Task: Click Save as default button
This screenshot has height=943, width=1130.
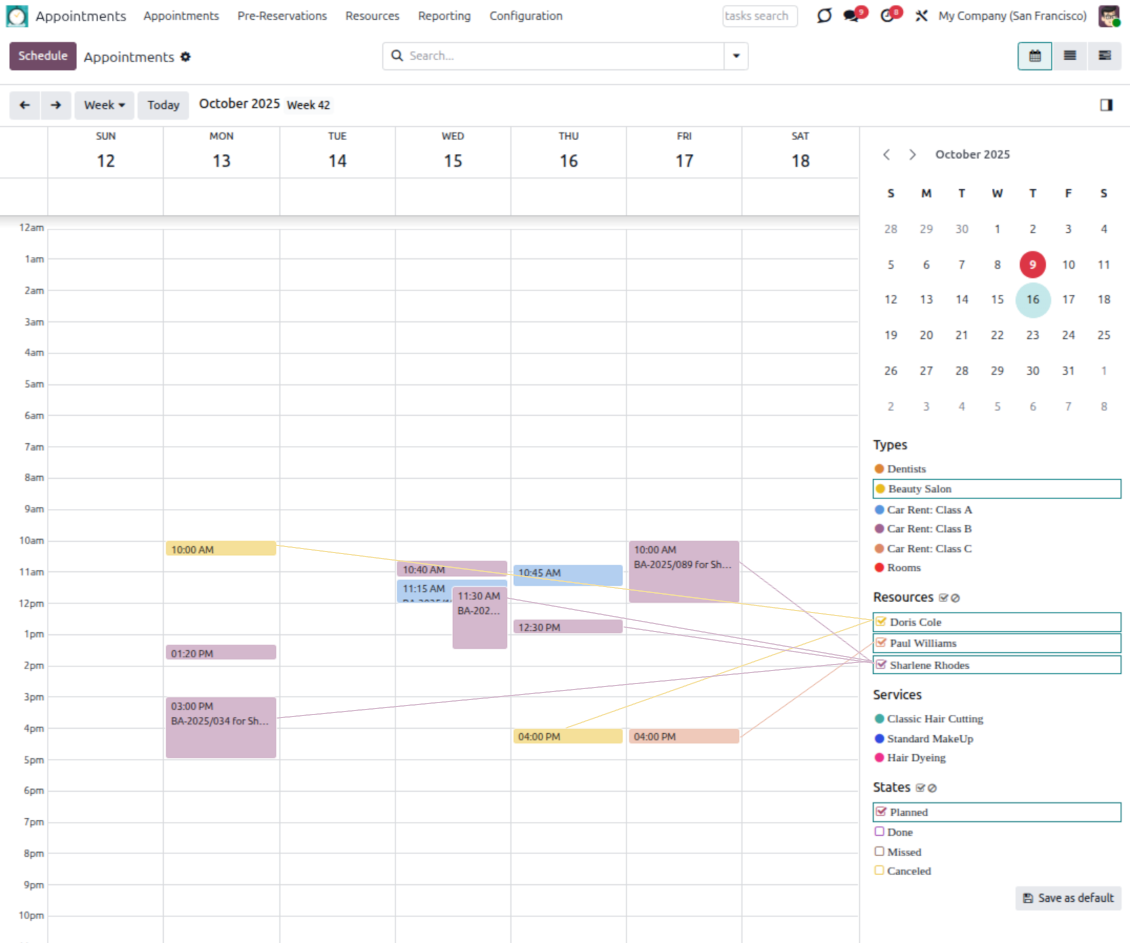Action: (1068, 898)
